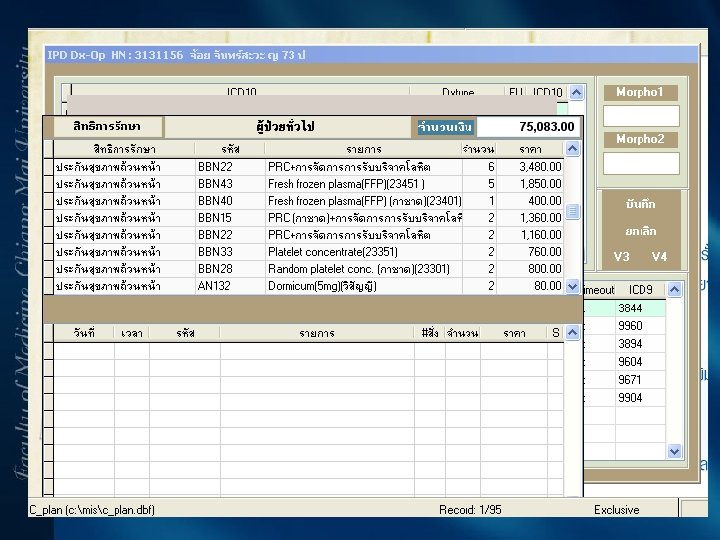Screen dimensions: 720x540
Task: Click down arrow of treatment items list scrollbar
Action: pyautogui.click(x=572, y=287)
